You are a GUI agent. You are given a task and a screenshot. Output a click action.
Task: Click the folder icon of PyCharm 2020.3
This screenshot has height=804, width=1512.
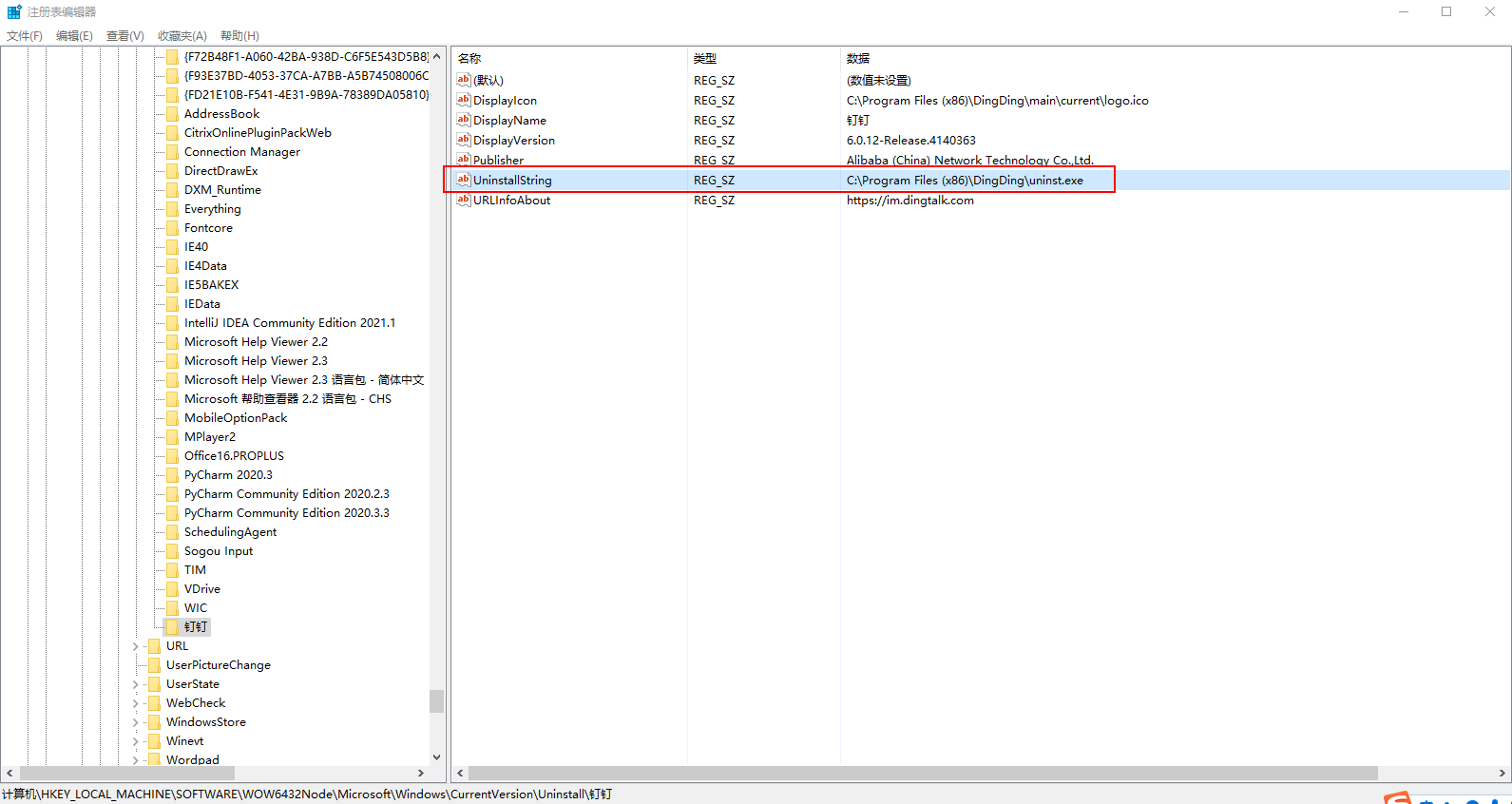point(172,475)
